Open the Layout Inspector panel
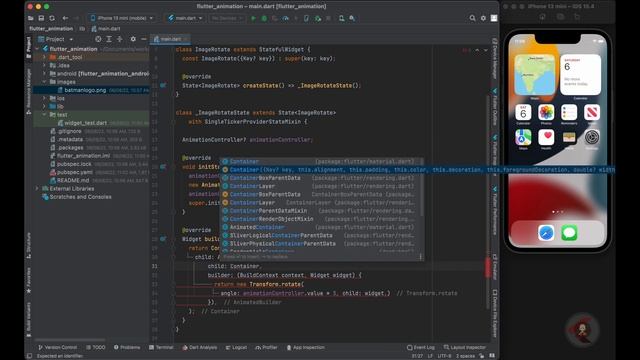 coord(464,347)
